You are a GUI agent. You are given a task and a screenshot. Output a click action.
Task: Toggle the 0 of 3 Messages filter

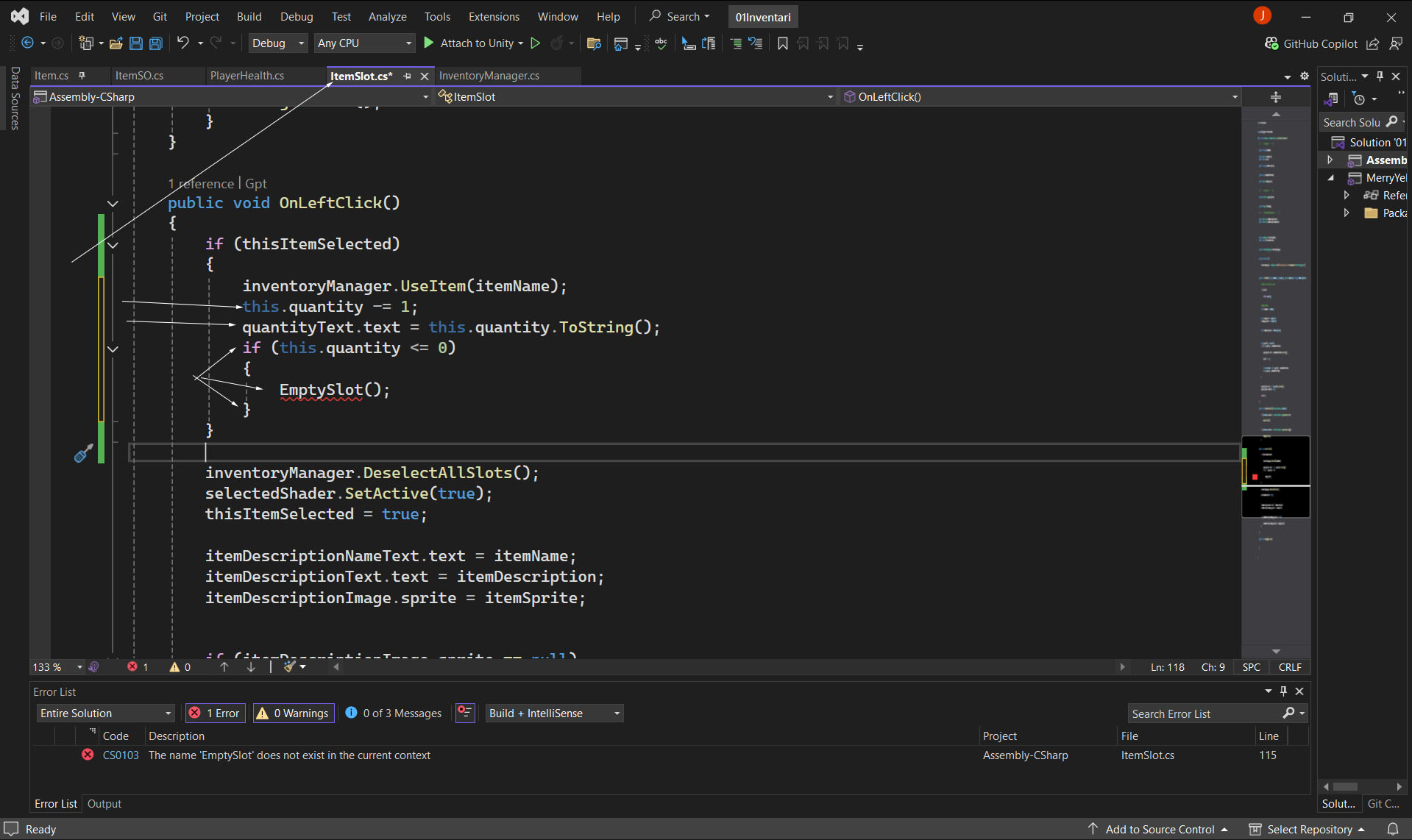(x=394, y=713)
